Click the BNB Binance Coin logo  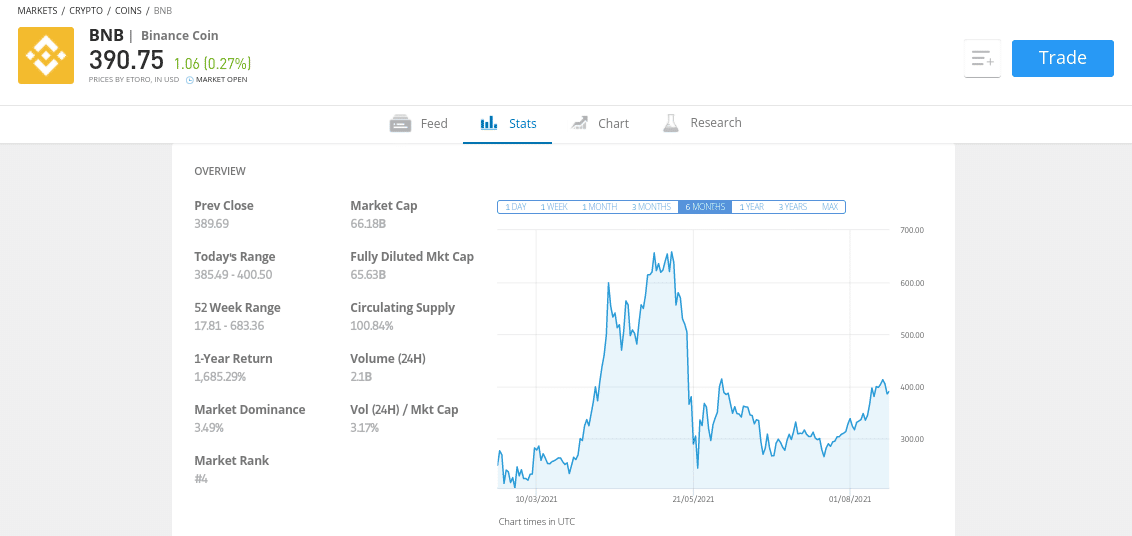(x=46, y=55)
